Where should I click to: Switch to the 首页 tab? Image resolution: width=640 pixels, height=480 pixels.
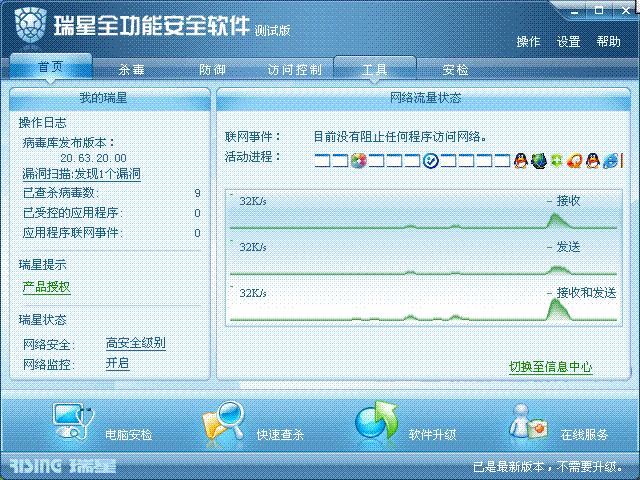pyautogui.click(x=51, y=67)
